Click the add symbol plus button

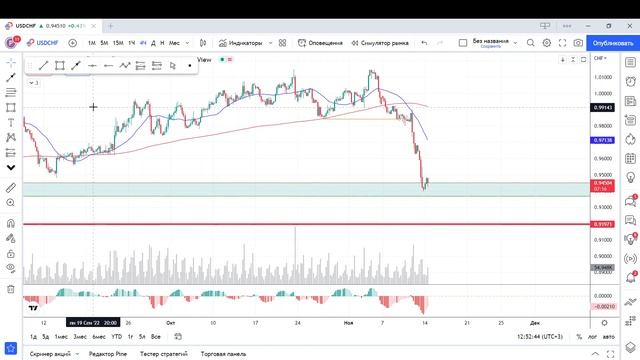click(x=72, y=43)
